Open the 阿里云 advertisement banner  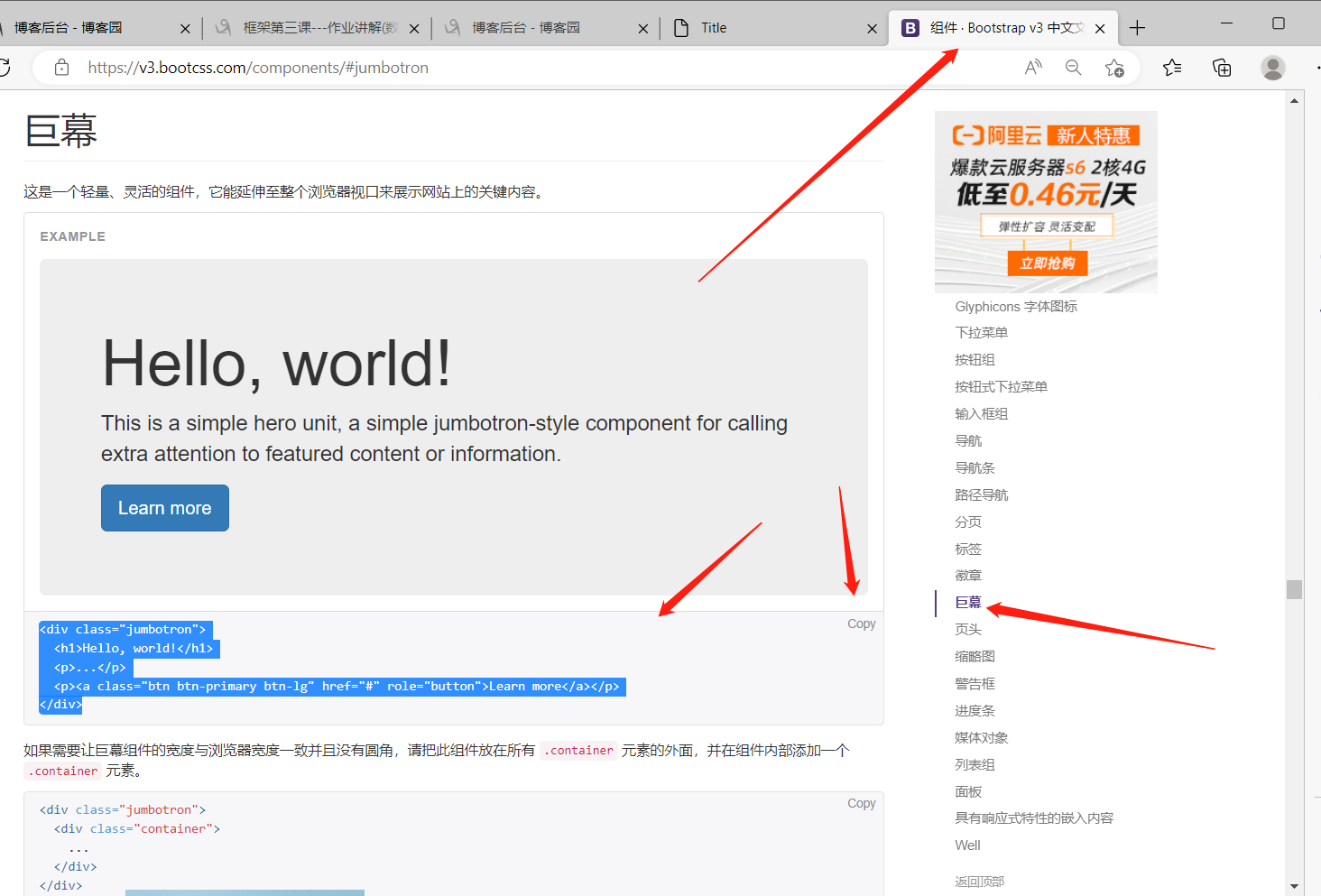tap(1046, 201)
